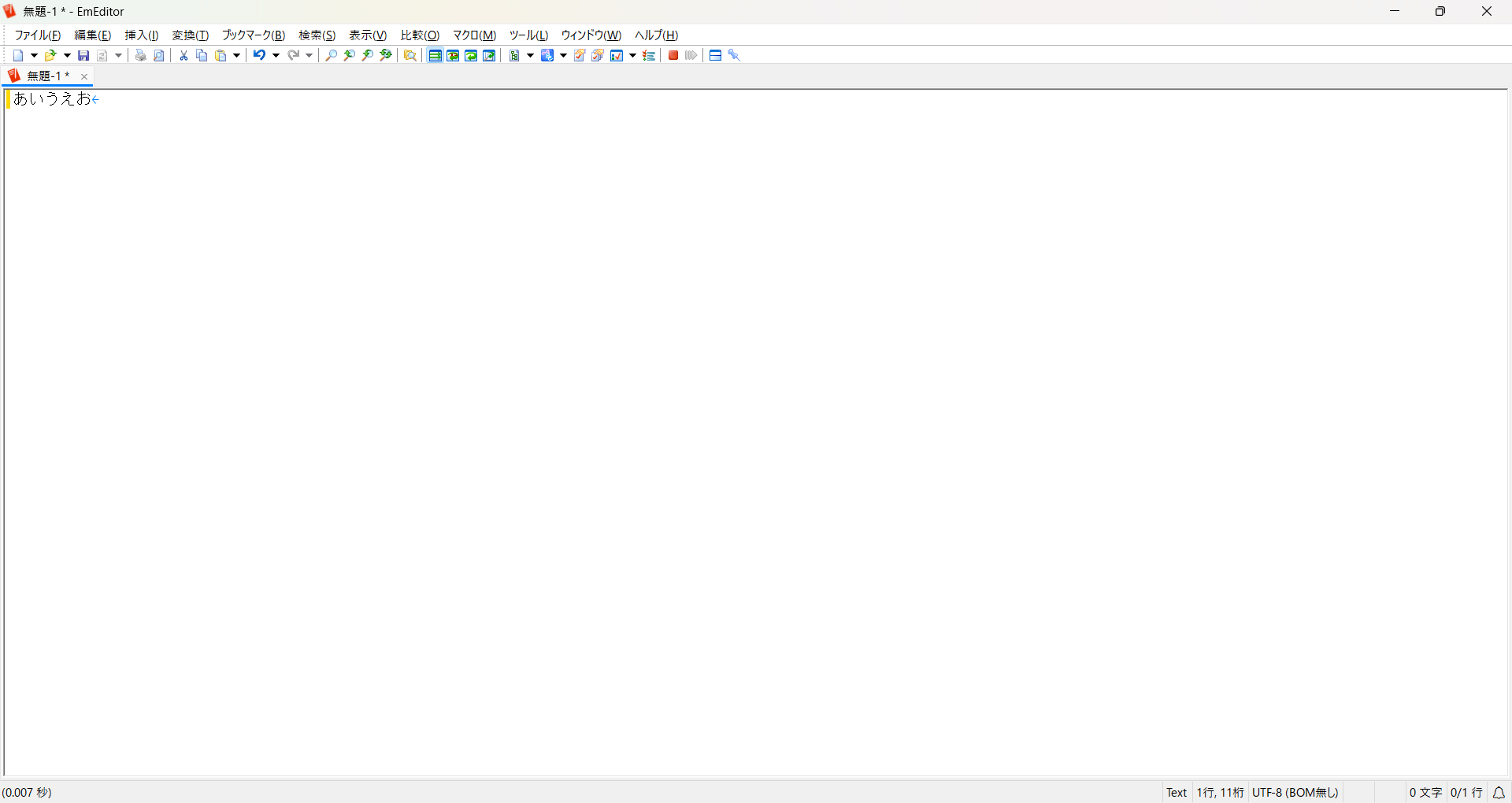Toggle the first wrap mode button
This screenshot has height=803, width=1512.
click(x=435, y=55)
